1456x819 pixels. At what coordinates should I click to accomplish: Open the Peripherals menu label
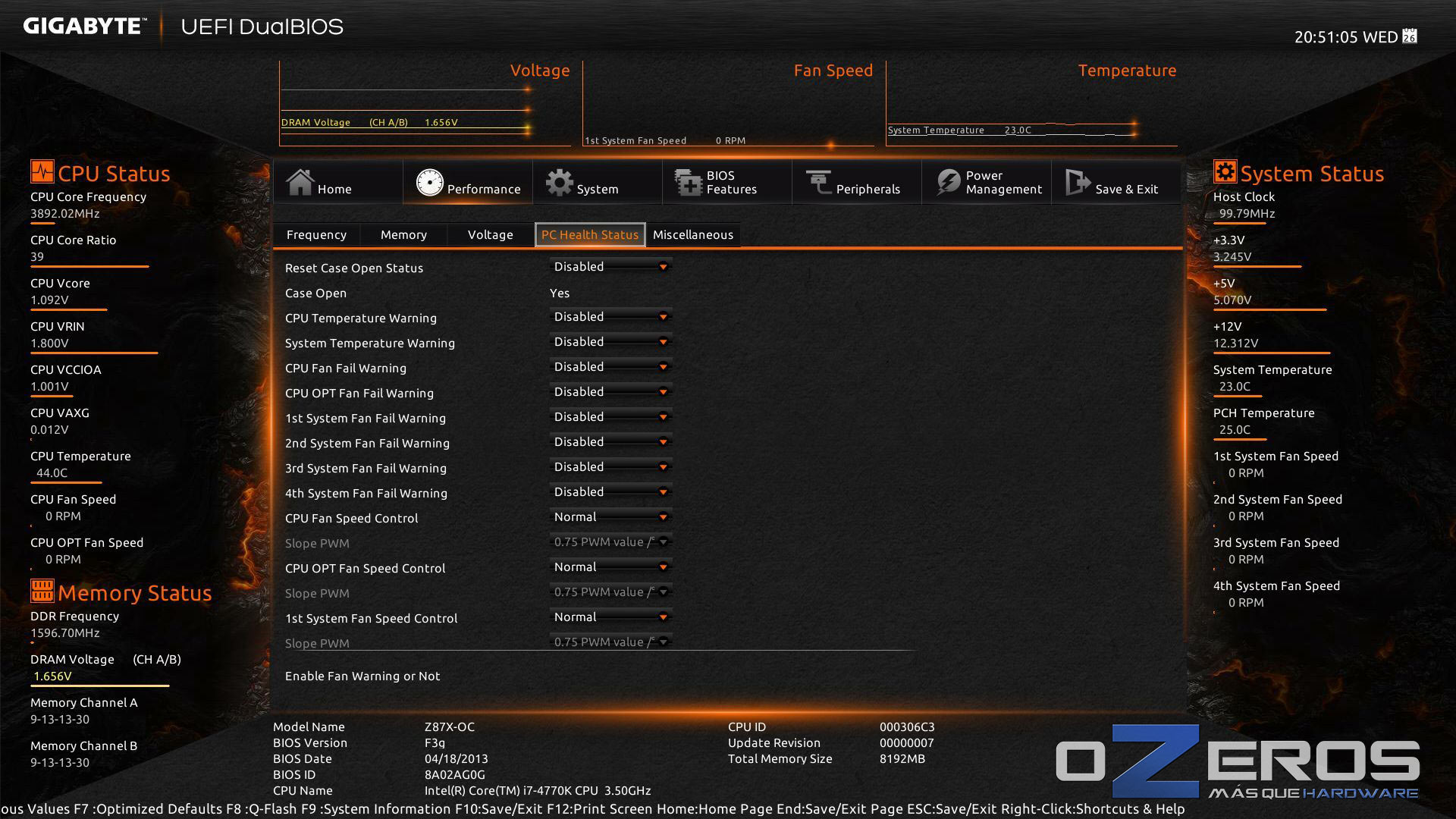pos(868,190)
